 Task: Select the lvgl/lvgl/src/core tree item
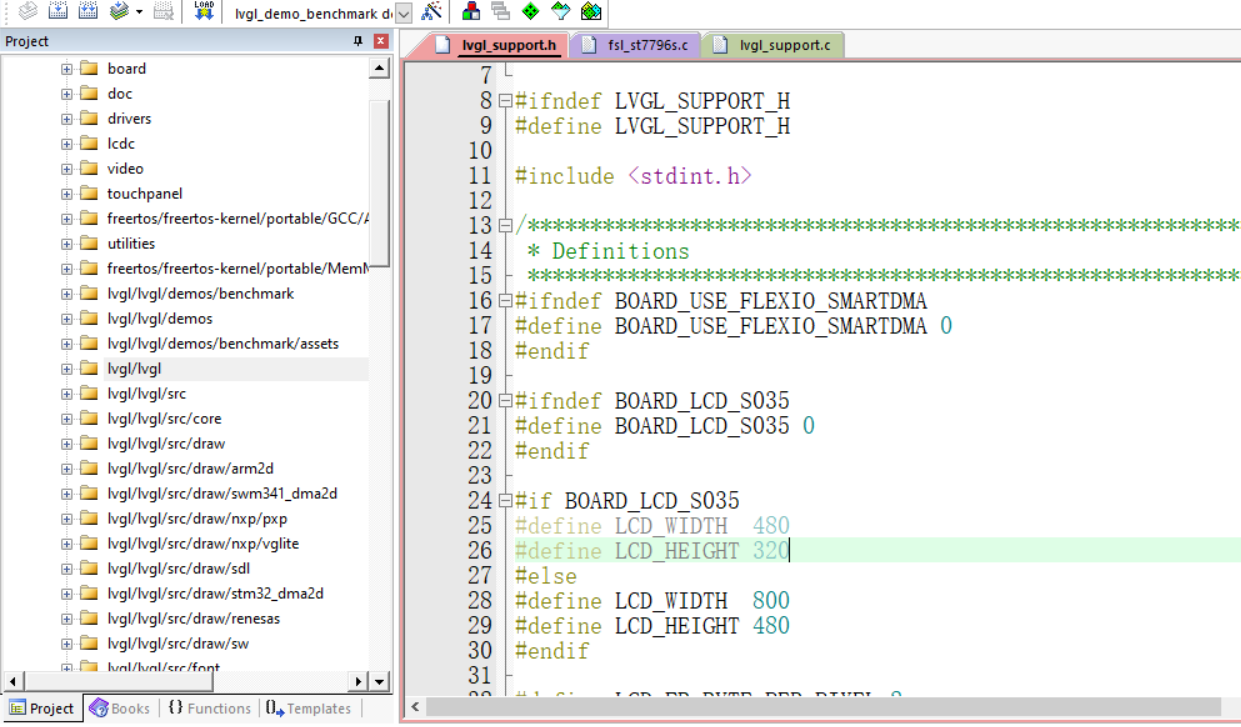[165, 419]
